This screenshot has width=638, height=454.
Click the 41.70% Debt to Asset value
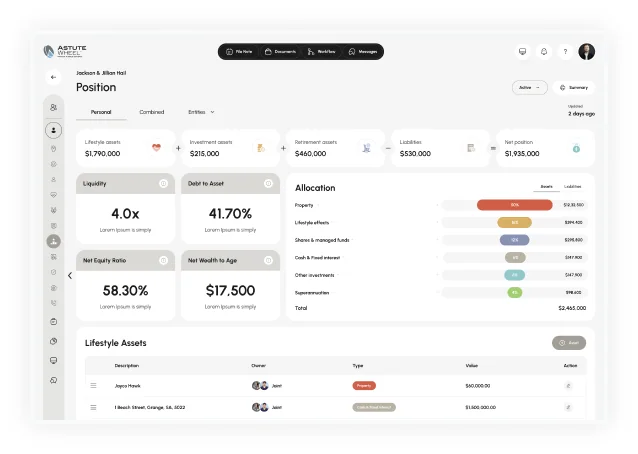pyautogui.click(x=230, y=213)
